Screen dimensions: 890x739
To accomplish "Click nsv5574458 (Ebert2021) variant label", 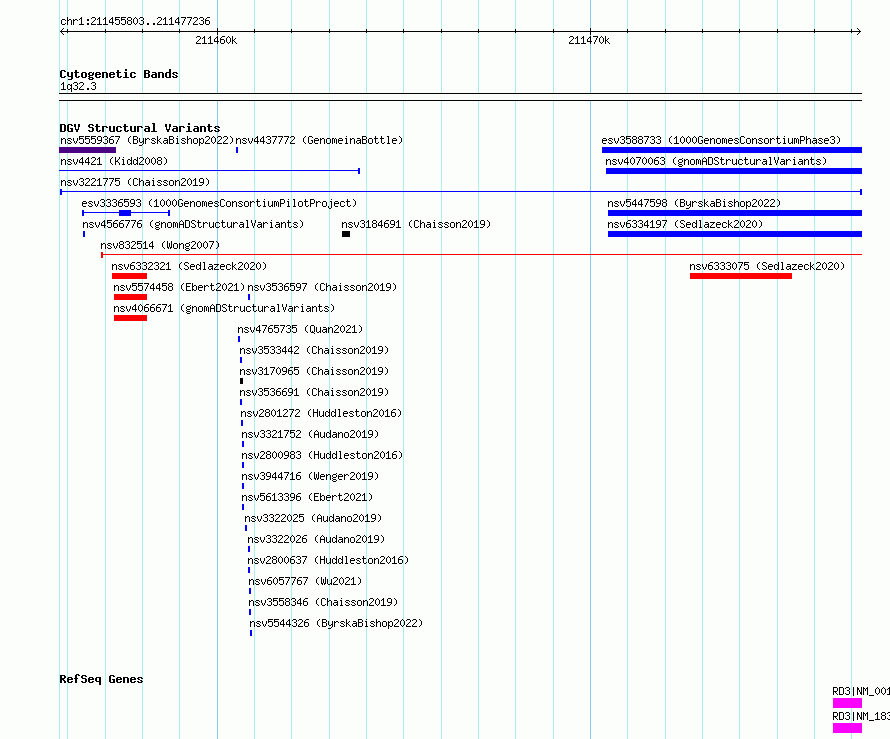I will [179, 287].
